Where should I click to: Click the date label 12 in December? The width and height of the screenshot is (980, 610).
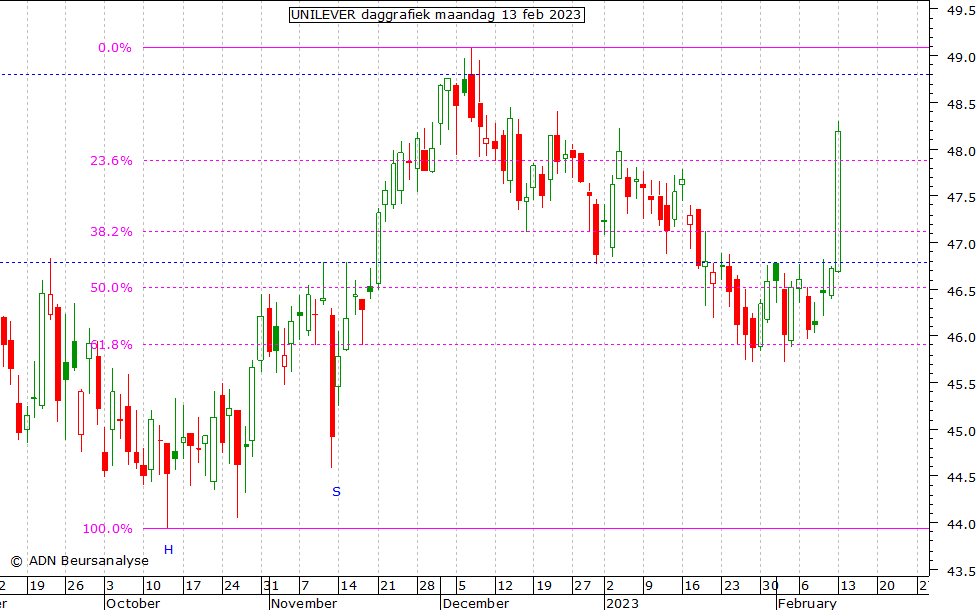click(504, 586)
